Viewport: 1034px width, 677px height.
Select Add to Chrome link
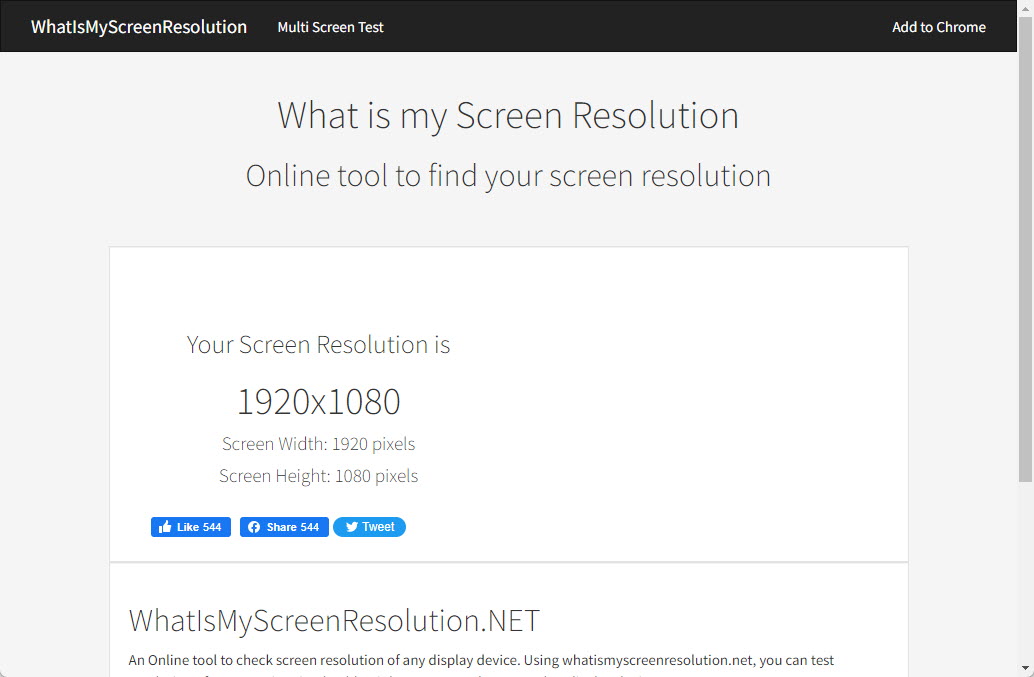click(x=938, y=27)
